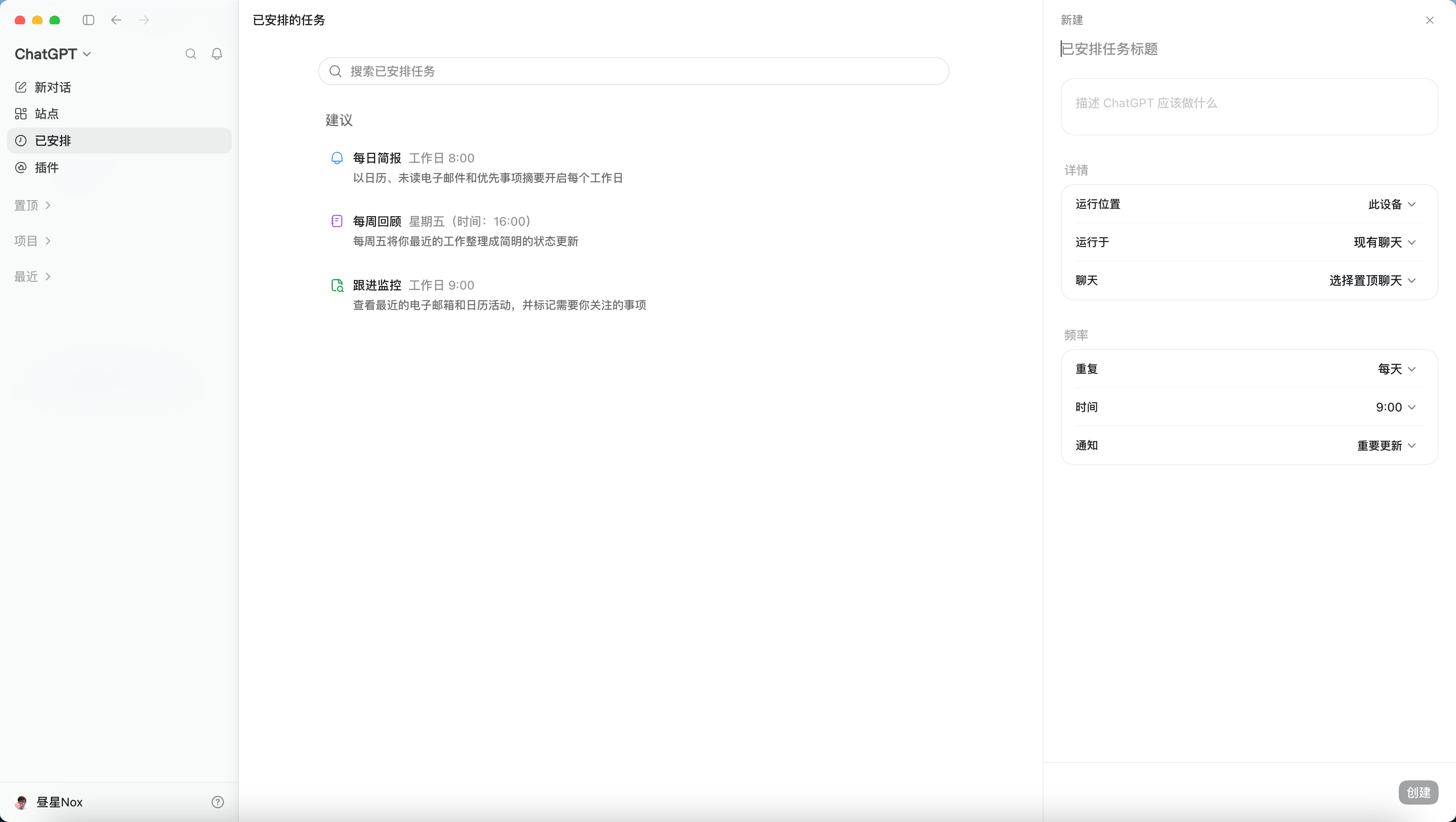The image size is (1456, 822).
Task: Open the 运行于 现有聊天 dropdown
Action: pyautogui.click(x=1384, y=242)
